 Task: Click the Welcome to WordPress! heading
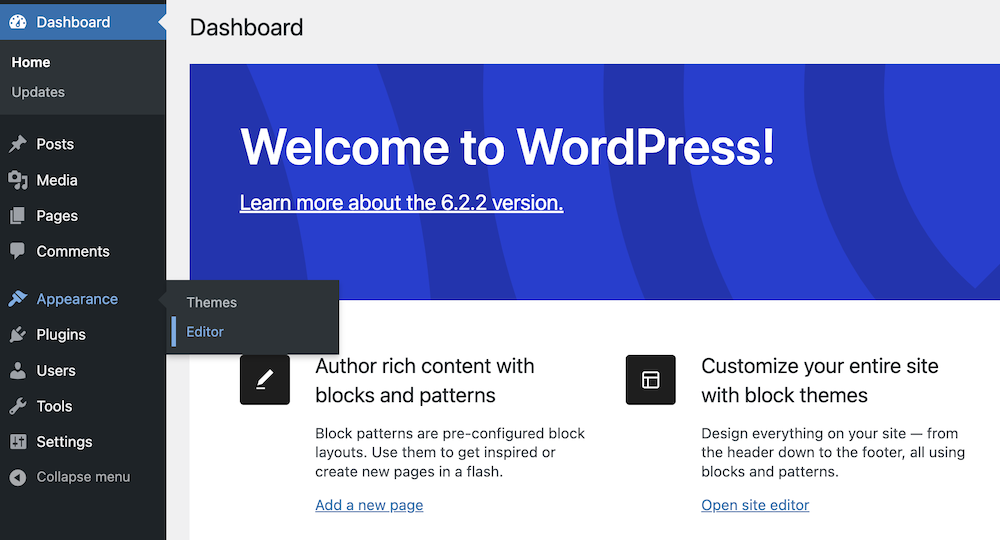tap(507, 147)
